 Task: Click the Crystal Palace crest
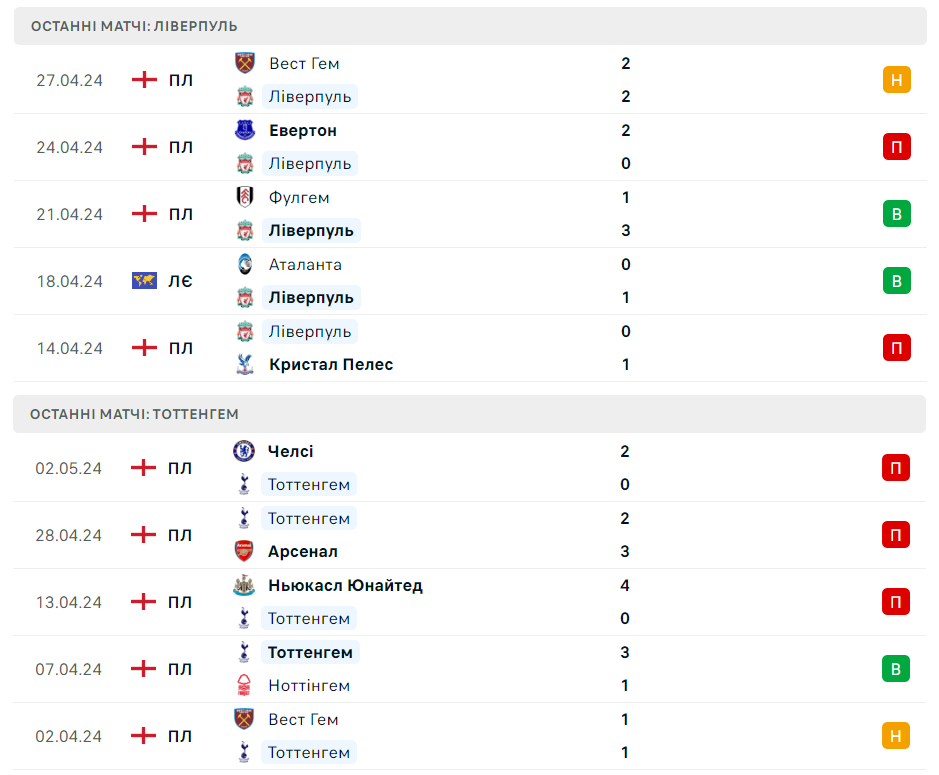click(x=244, y=364)
